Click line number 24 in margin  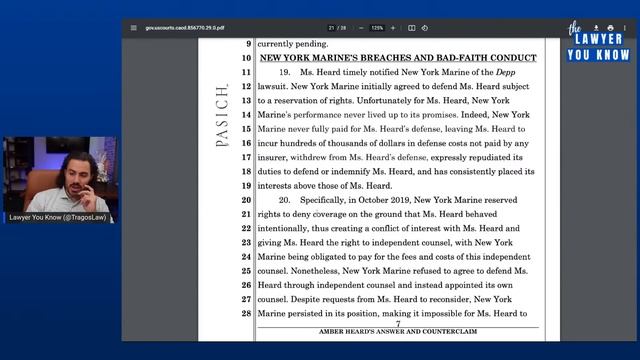coord(246,257)
